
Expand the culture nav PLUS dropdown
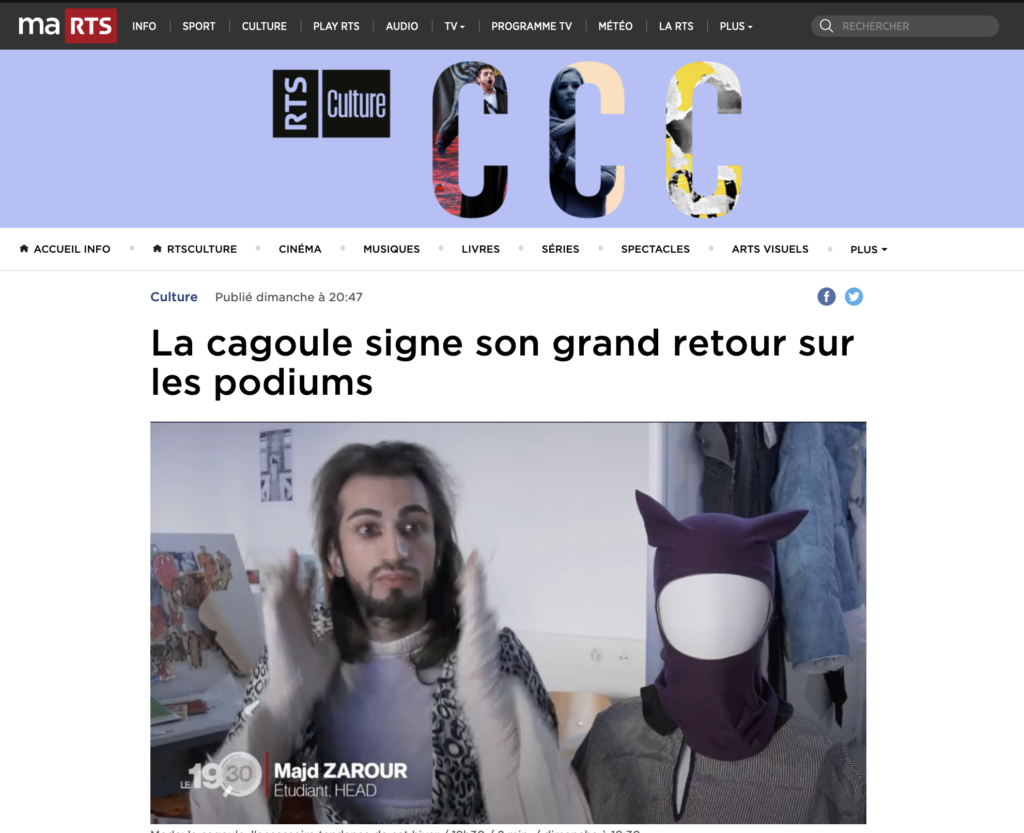coord(869,249)
